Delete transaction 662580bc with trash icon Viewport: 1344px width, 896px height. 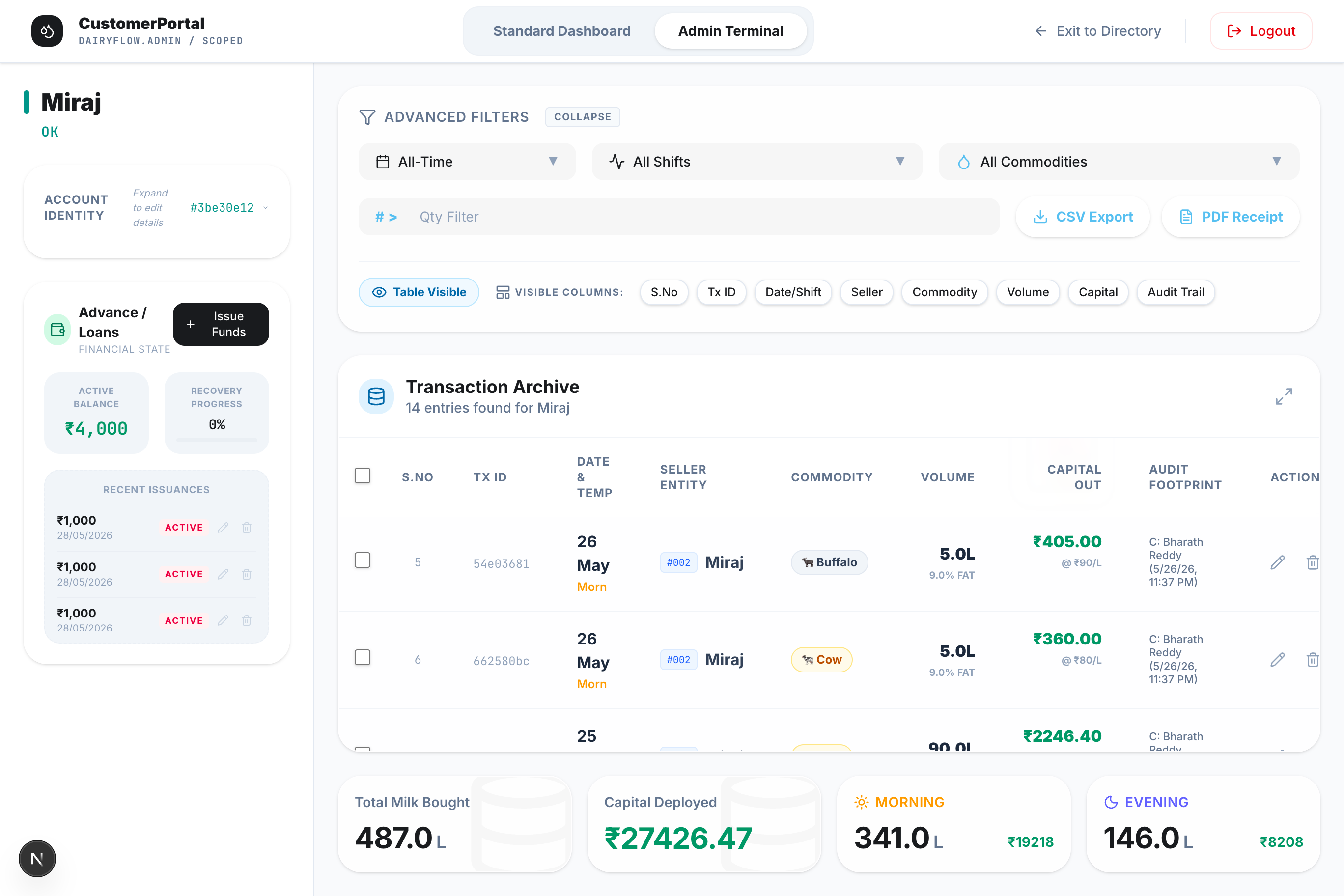click(x=1313, y=660)
